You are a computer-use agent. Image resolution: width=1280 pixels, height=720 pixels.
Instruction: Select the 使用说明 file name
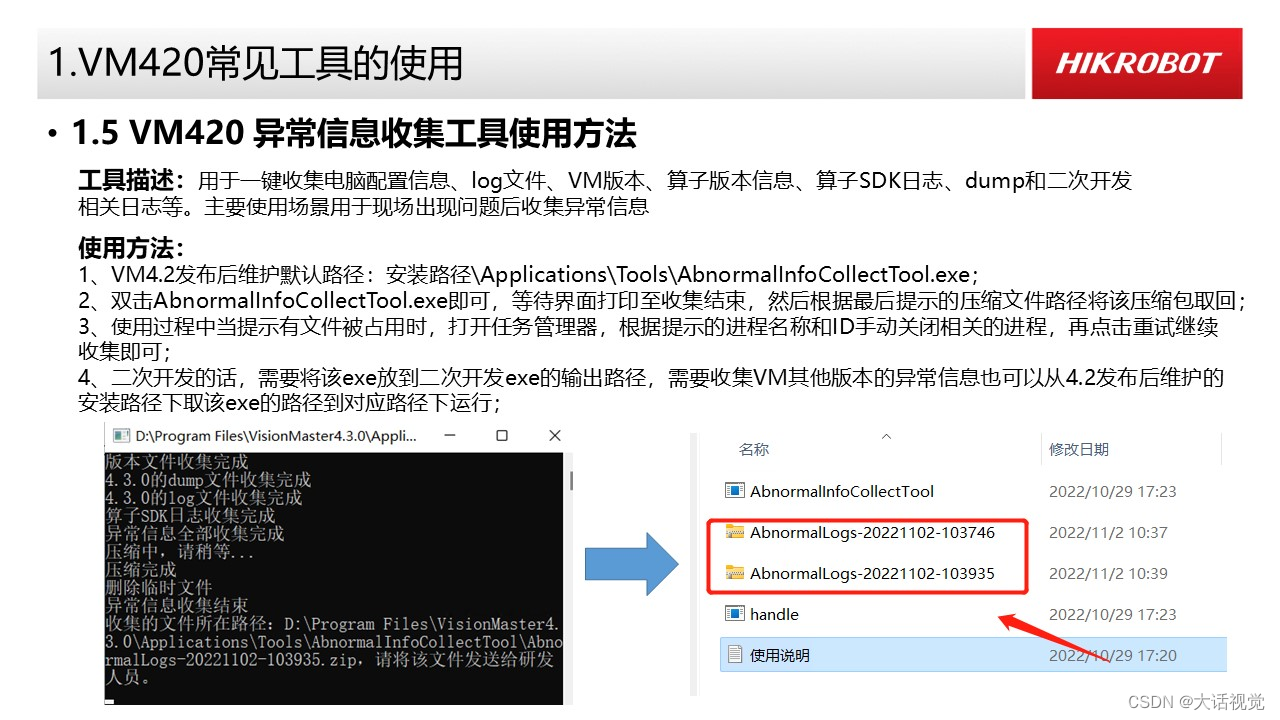point(780,655)
